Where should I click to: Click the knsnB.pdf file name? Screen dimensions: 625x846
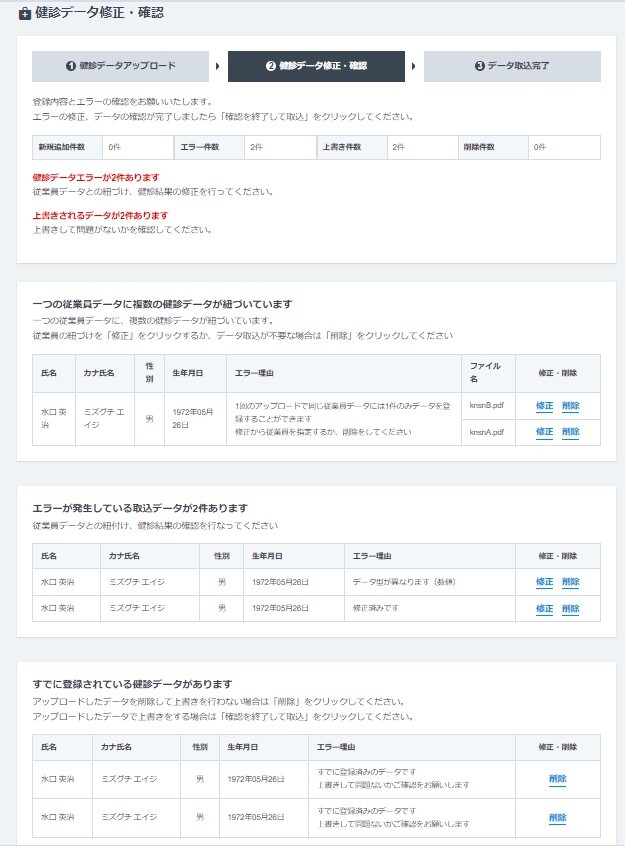click(x=486, y=405)
